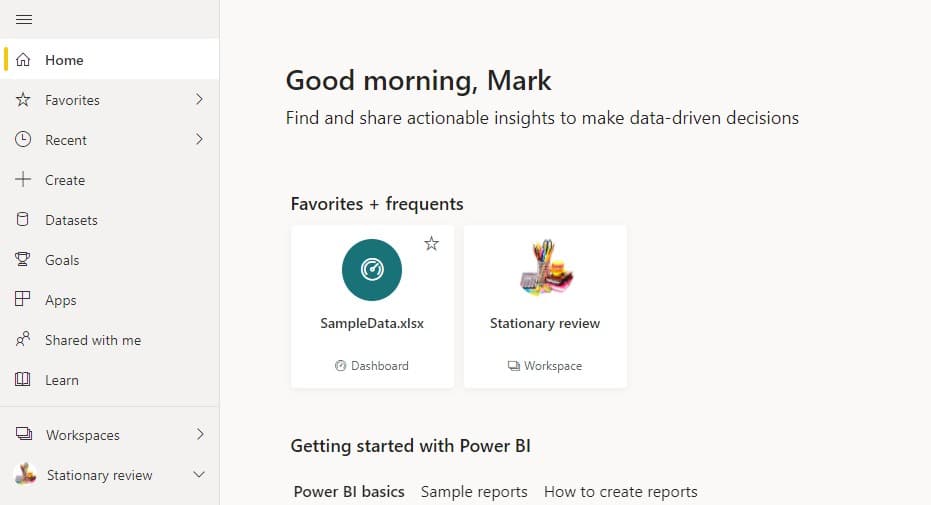This screenshot has width=931, height=505.
Task: Click the Goals trophy icon
Action: [x=23, y=259]
